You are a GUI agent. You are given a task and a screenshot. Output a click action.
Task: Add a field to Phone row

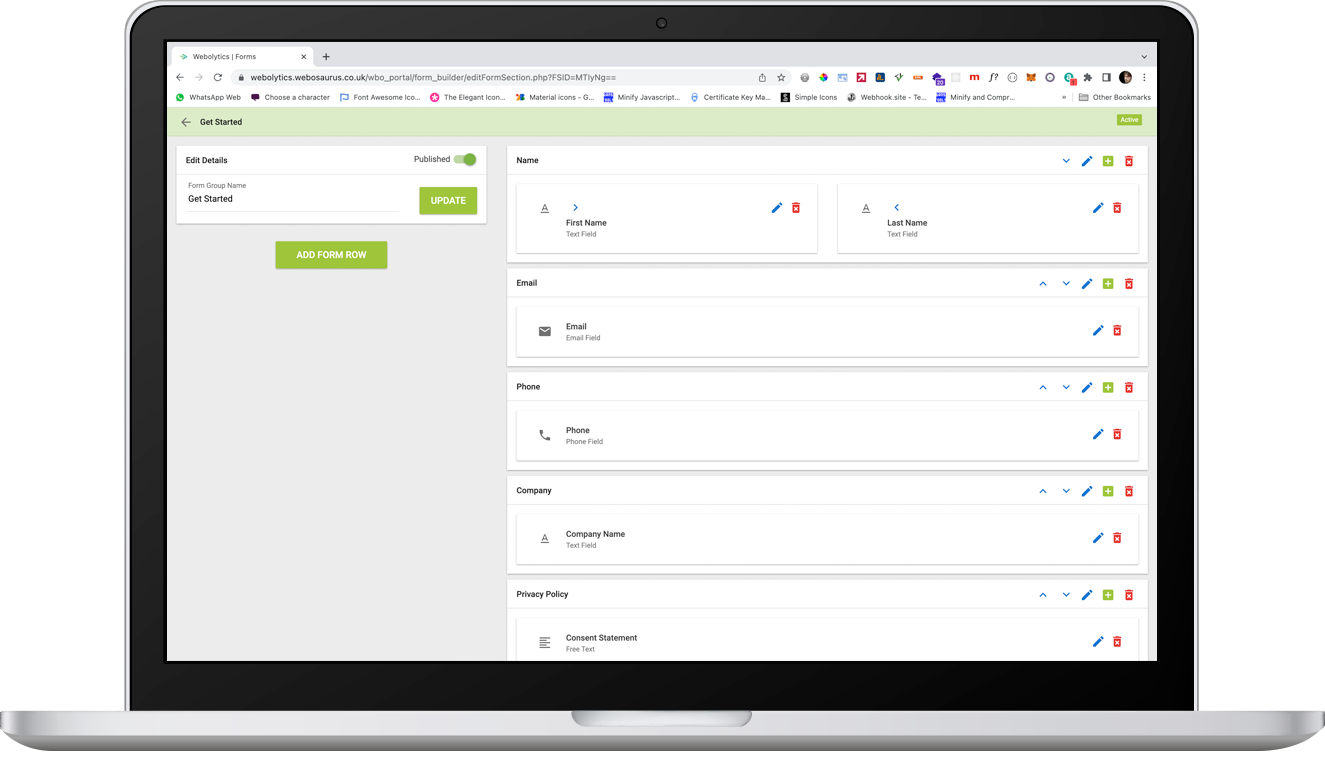coord(1108,388)
